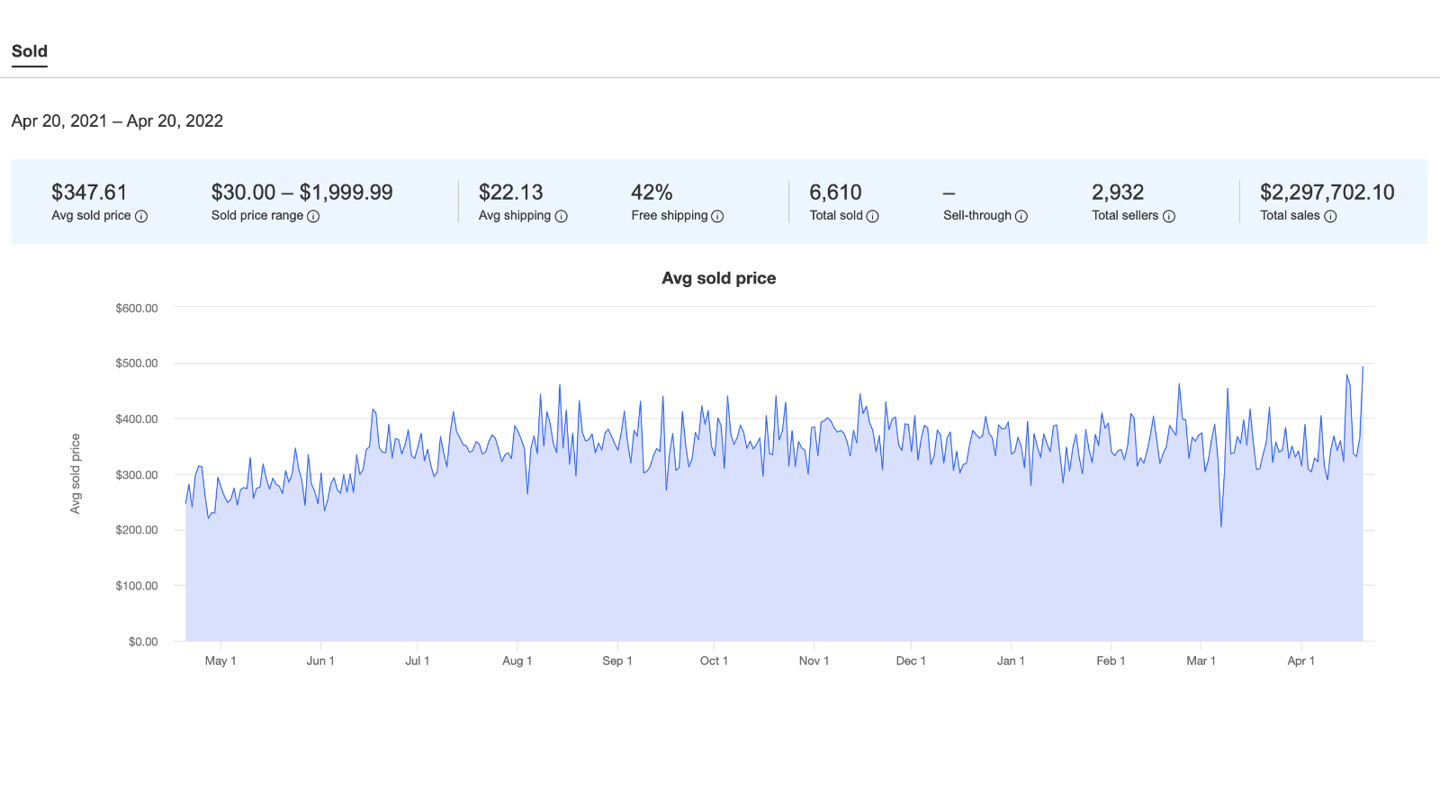Switch to the Sold tab
The width and height of the screenshot is (1440, 810).
click(x=30, y=52)
